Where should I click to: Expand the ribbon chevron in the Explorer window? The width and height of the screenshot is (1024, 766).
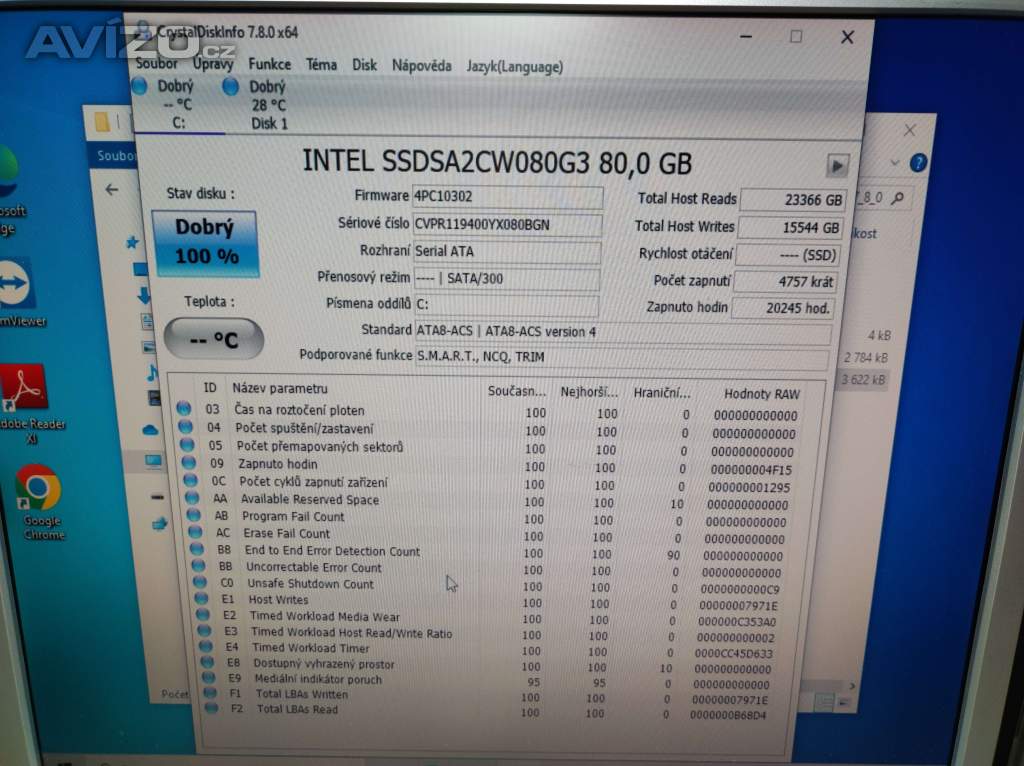click(895, 163)
